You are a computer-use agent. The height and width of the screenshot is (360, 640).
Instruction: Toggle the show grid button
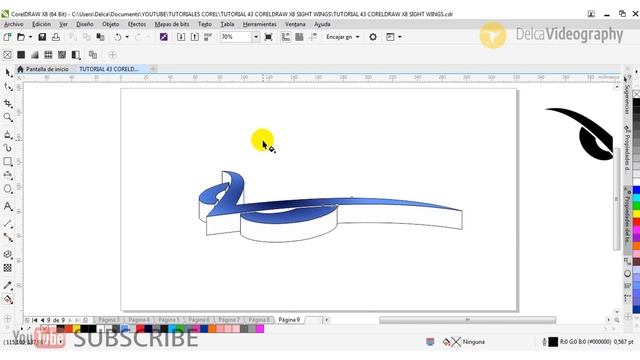pyautogui.click(x=299, y=37)
